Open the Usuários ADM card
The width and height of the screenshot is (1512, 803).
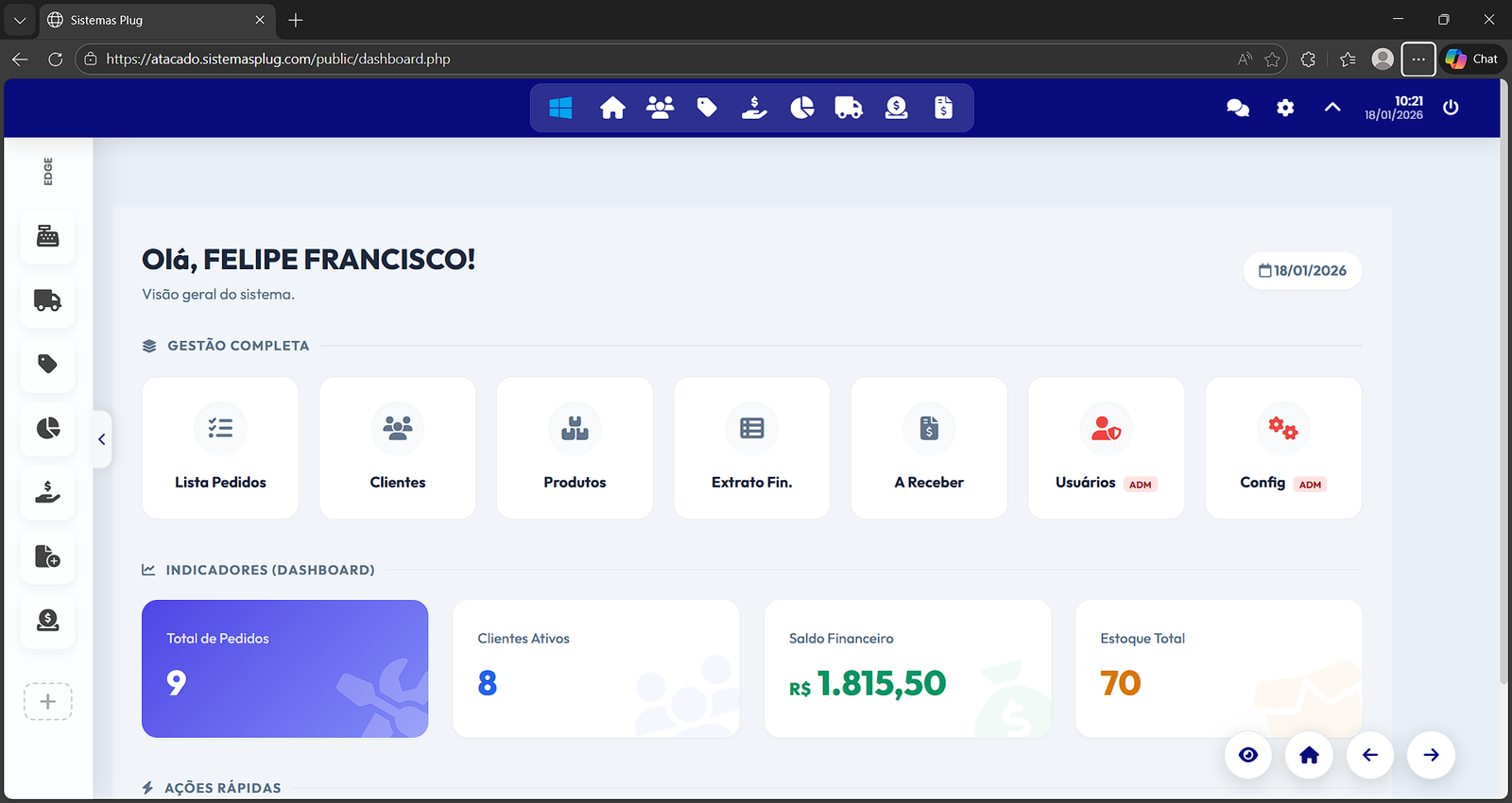[x=1106, y=448]
